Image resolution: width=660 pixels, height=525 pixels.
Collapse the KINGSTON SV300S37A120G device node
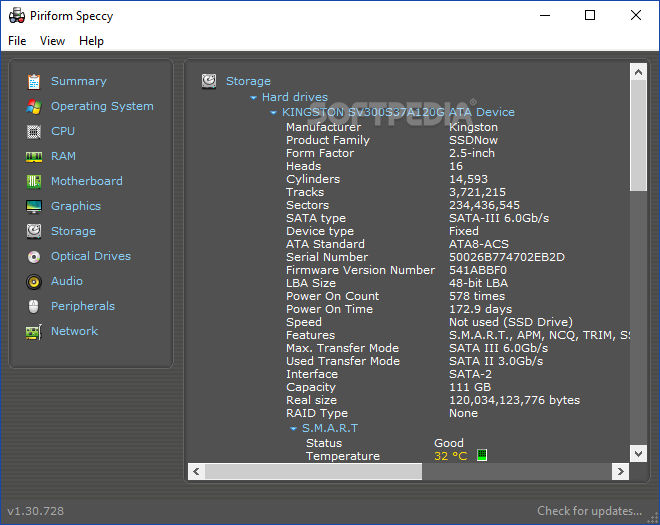274,113
